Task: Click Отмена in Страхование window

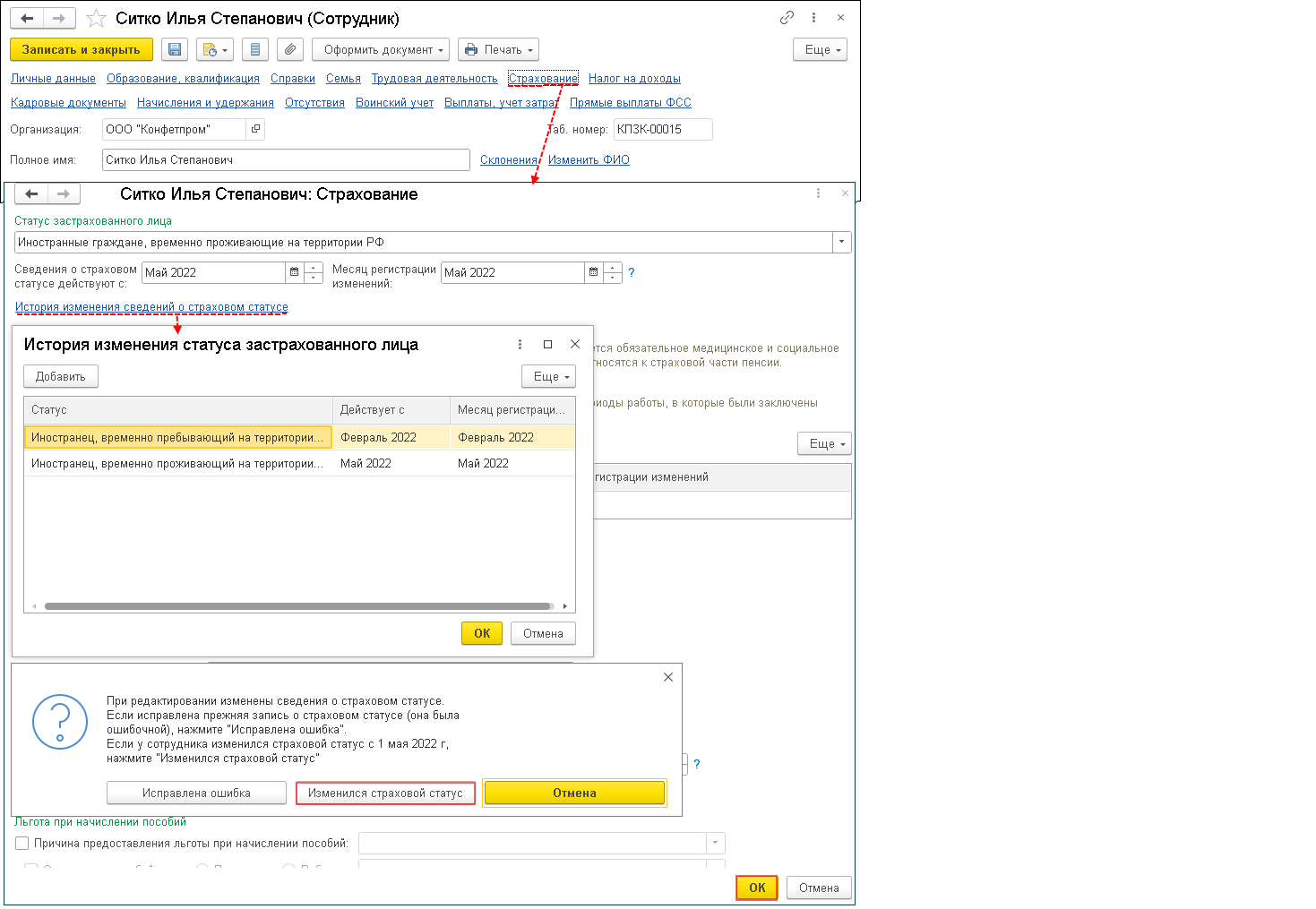Action: click(819, 888)
